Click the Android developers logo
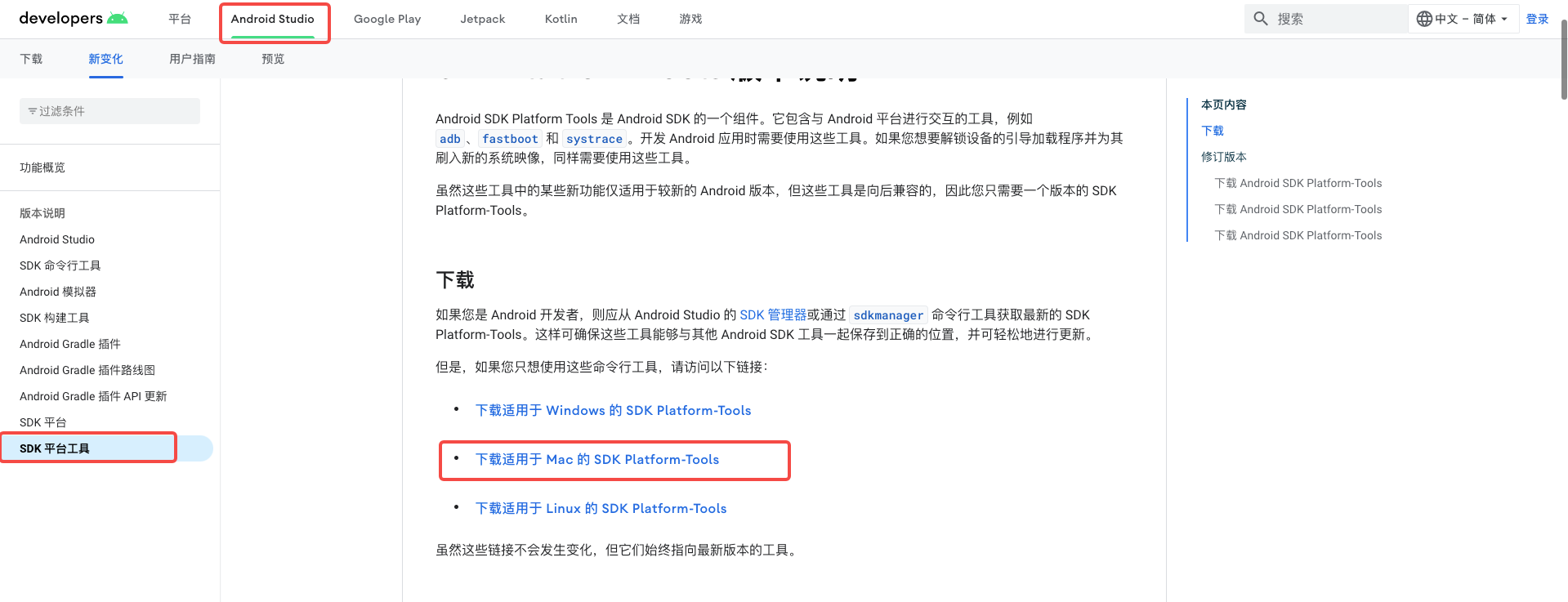Image resolution: width=1568 pixels, height=602 pixels. click(x=74, y=19)
